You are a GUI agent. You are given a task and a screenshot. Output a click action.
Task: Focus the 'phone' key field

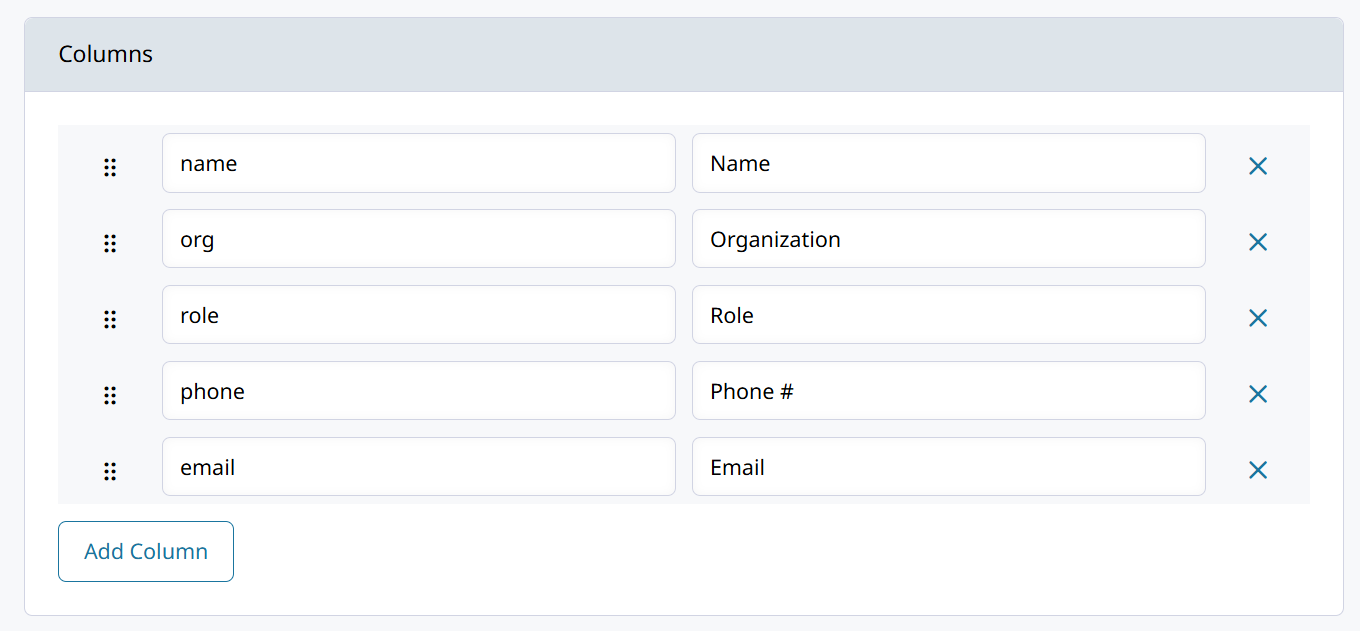coord(419,391)
